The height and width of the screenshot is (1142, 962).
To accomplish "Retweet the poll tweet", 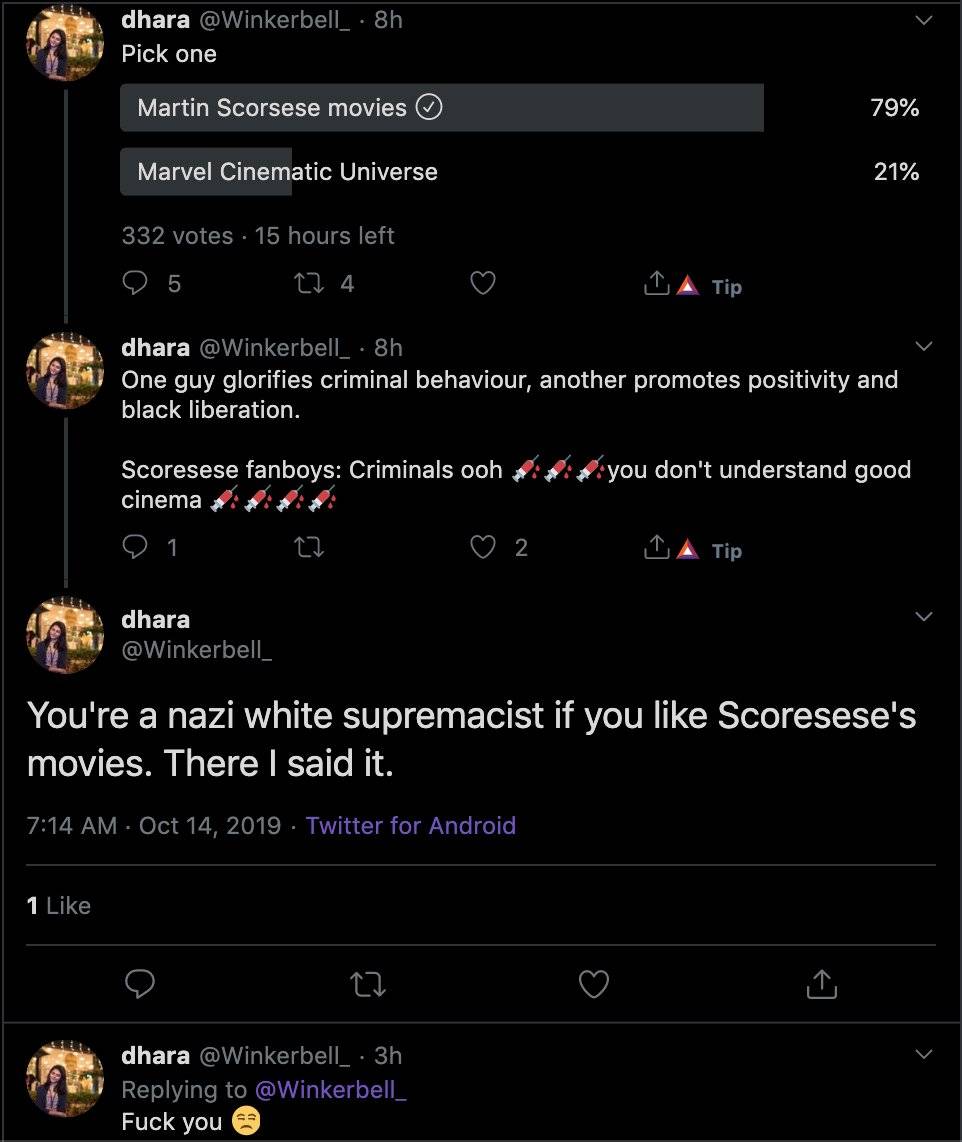I will coord(308,283).
